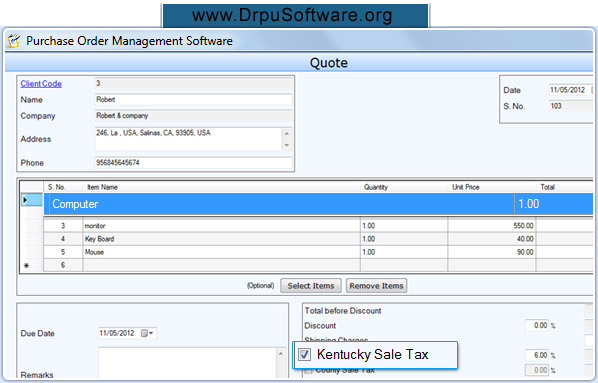Click the Select Items button
Image resolution: width=598 pixels, height=383 pixels.
tap(311, 286)
